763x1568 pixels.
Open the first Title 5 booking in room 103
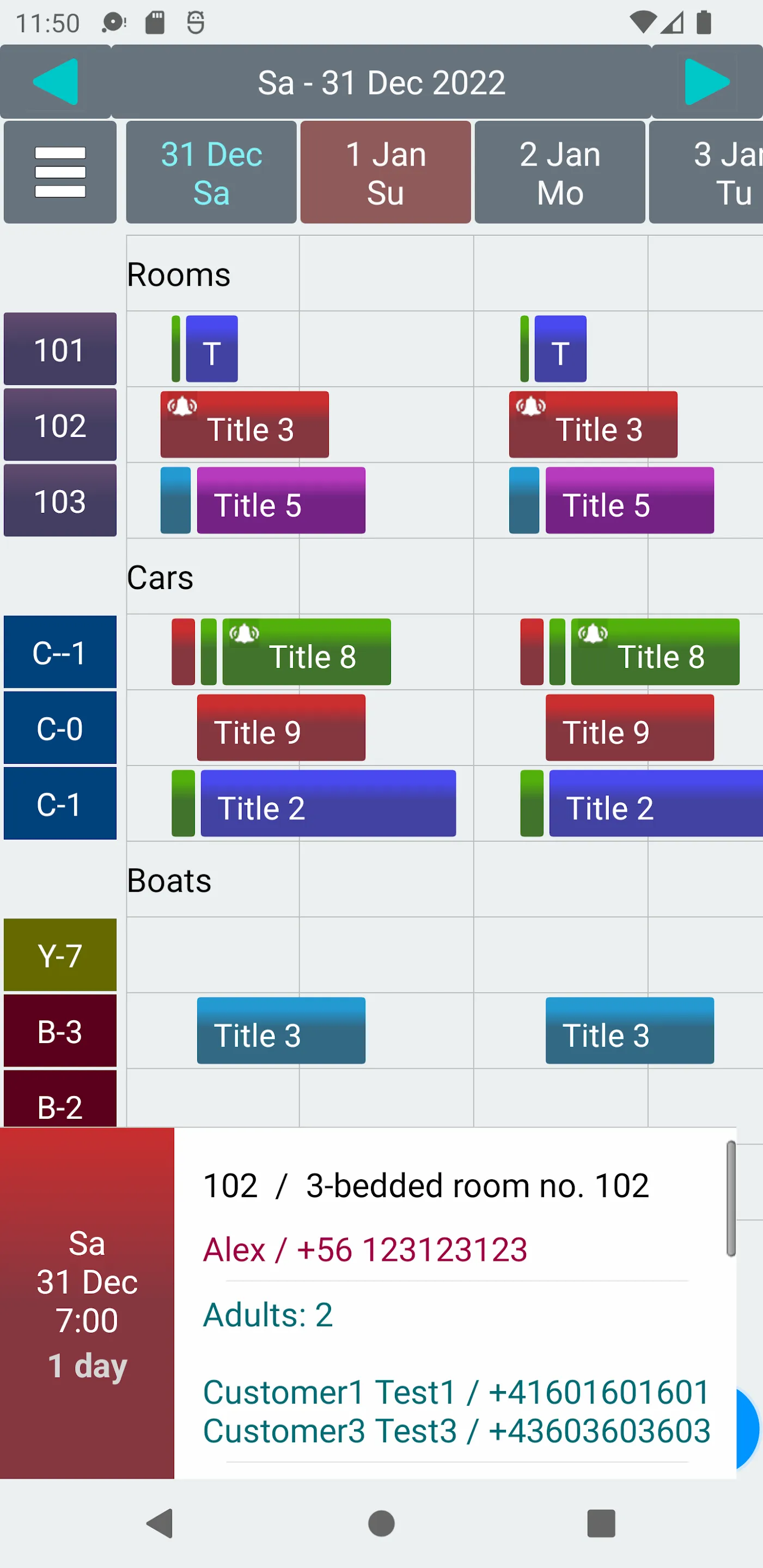pos(280,500)
